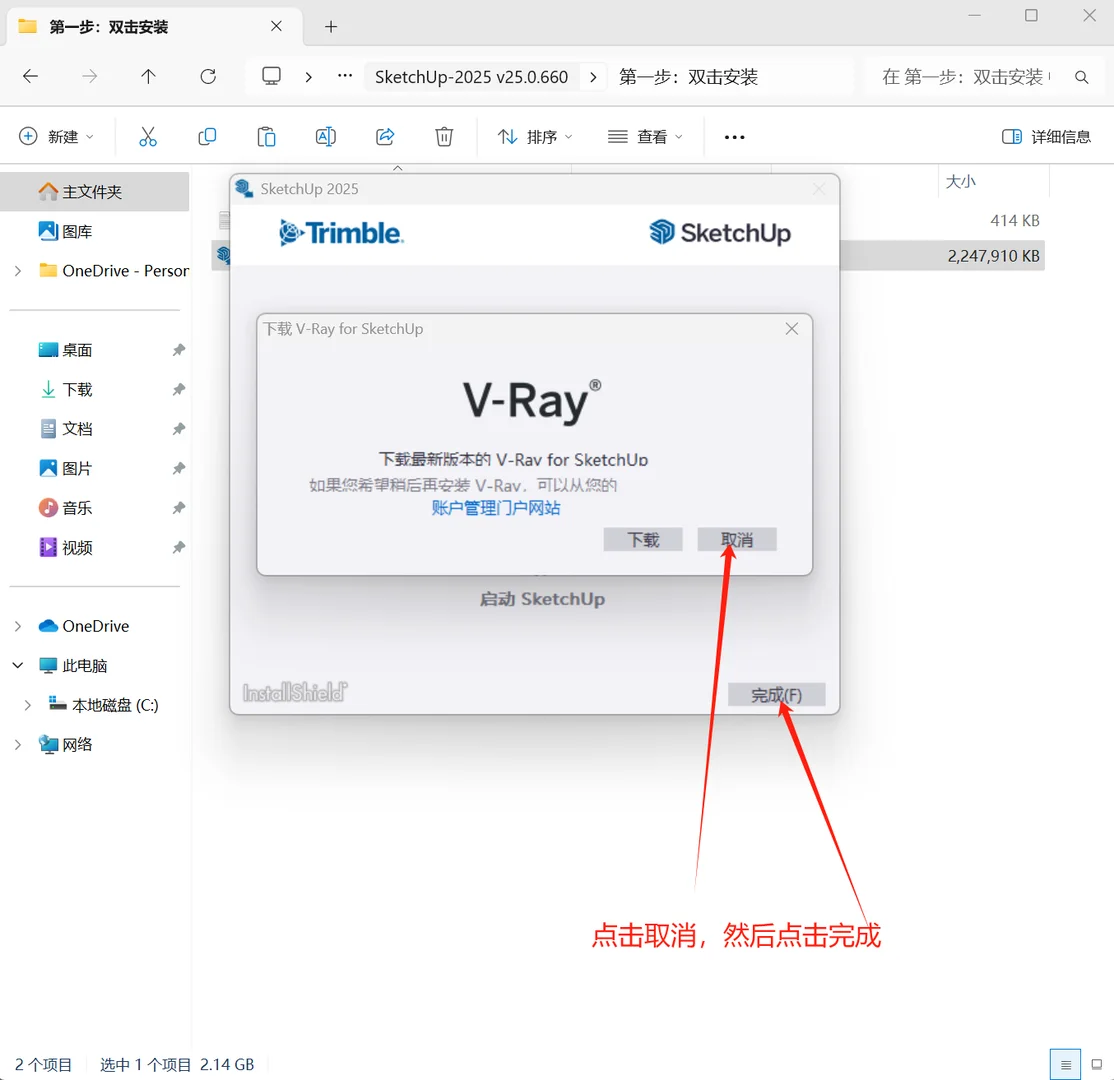Click 取消 button in V-Ray dialog
The height and width of the screenshot is (1080, 1114).
tap(737, 539)
